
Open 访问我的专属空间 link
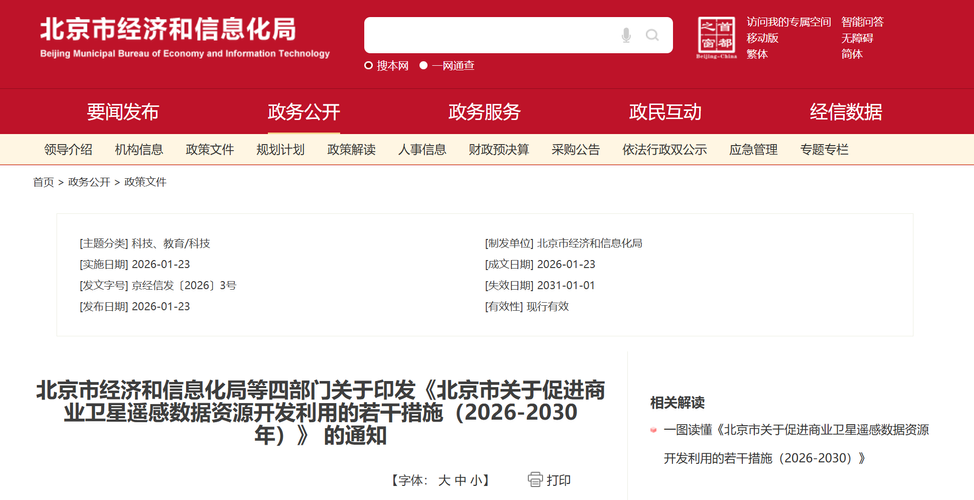[789, 22]
